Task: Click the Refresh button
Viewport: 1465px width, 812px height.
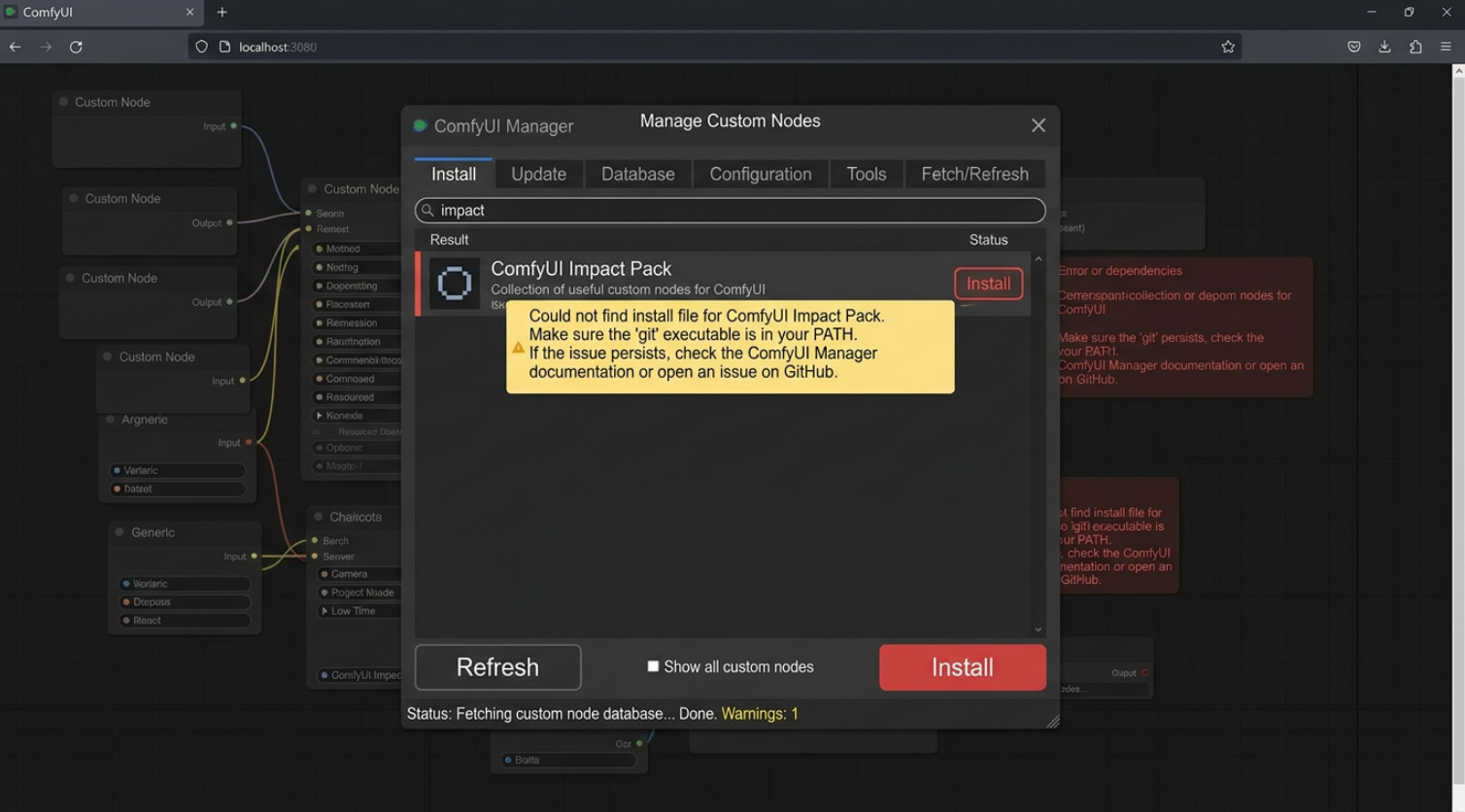Action: point(497,667)
